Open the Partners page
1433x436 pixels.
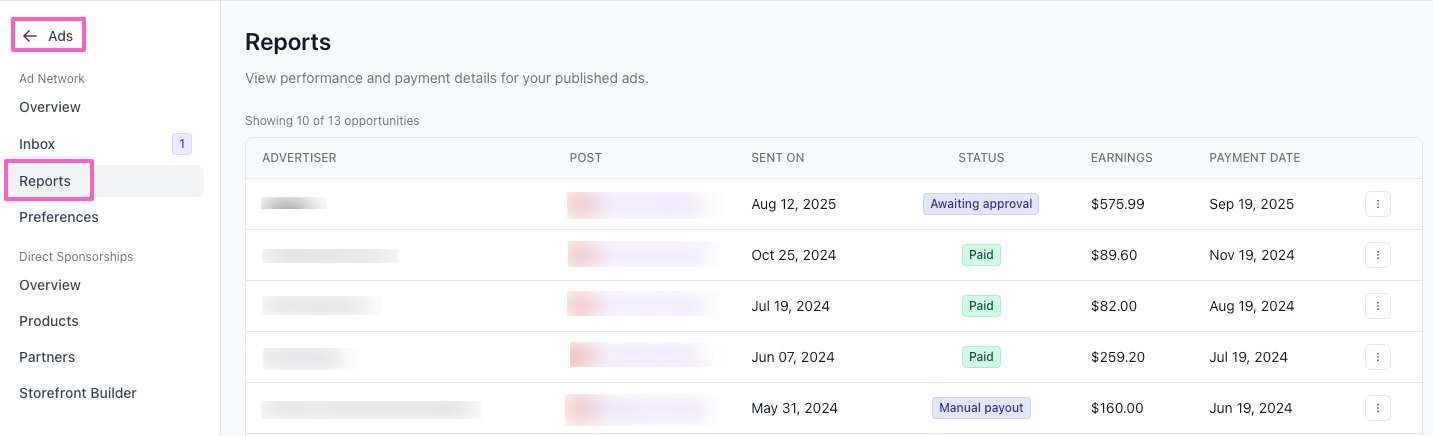pyautogui.click(x=47, y=357)
